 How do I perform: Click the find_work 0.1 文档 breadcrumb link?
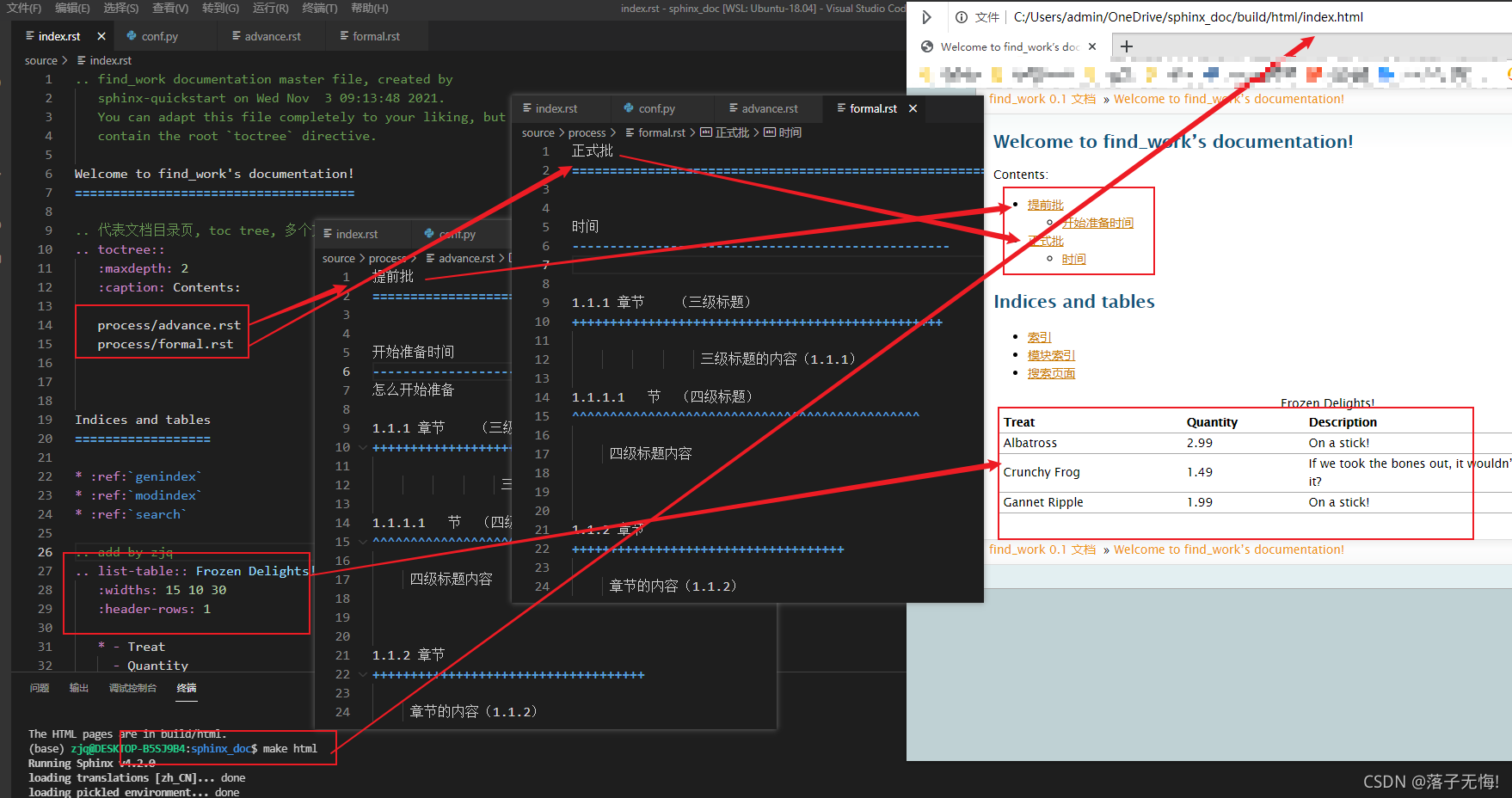click(x=1042, y=99)
